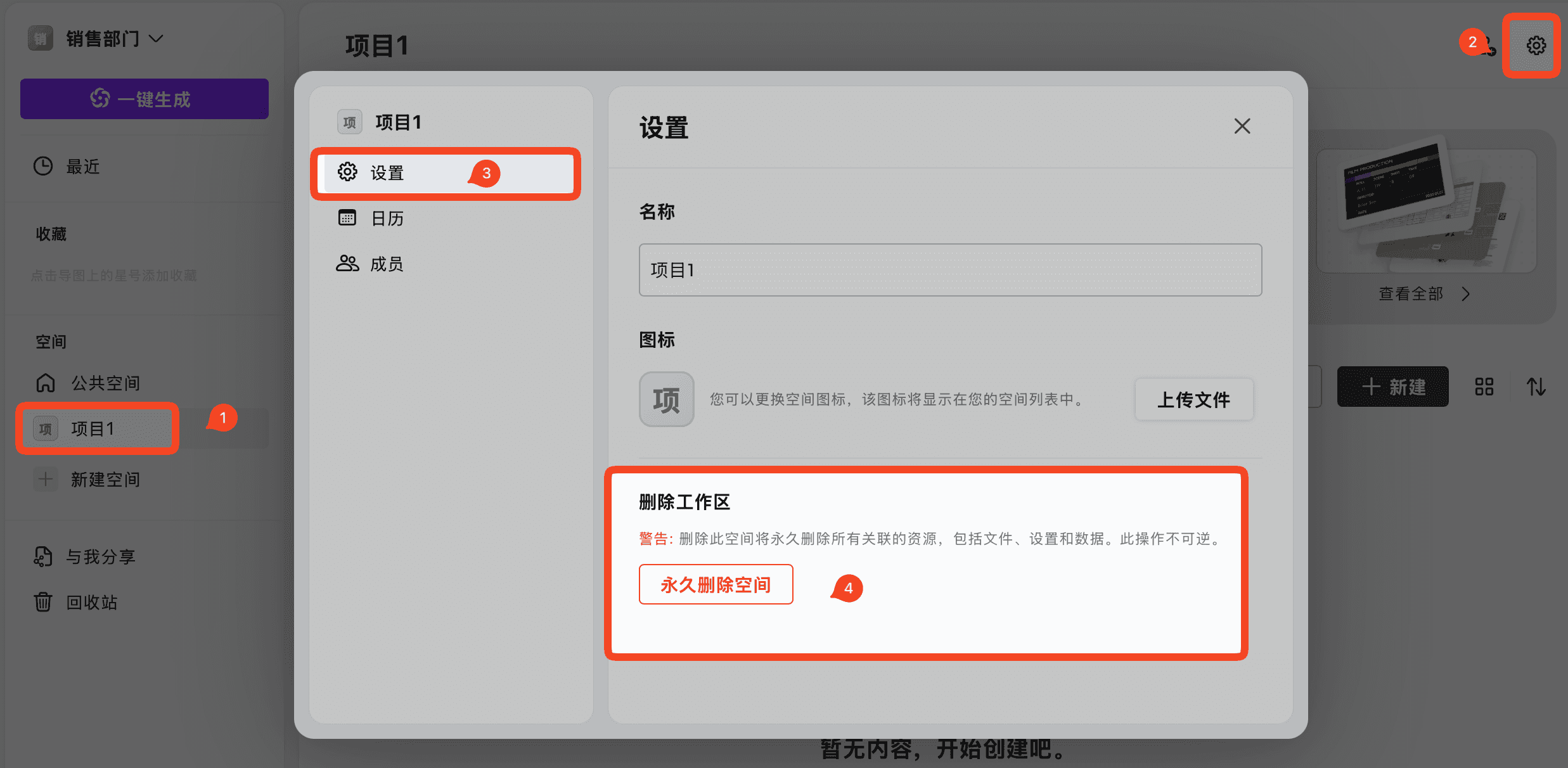Expand 查看全部 chevron arrow
Image resolution: width=1568 pixels, height=768 pixels.
tap(1465, 294)
